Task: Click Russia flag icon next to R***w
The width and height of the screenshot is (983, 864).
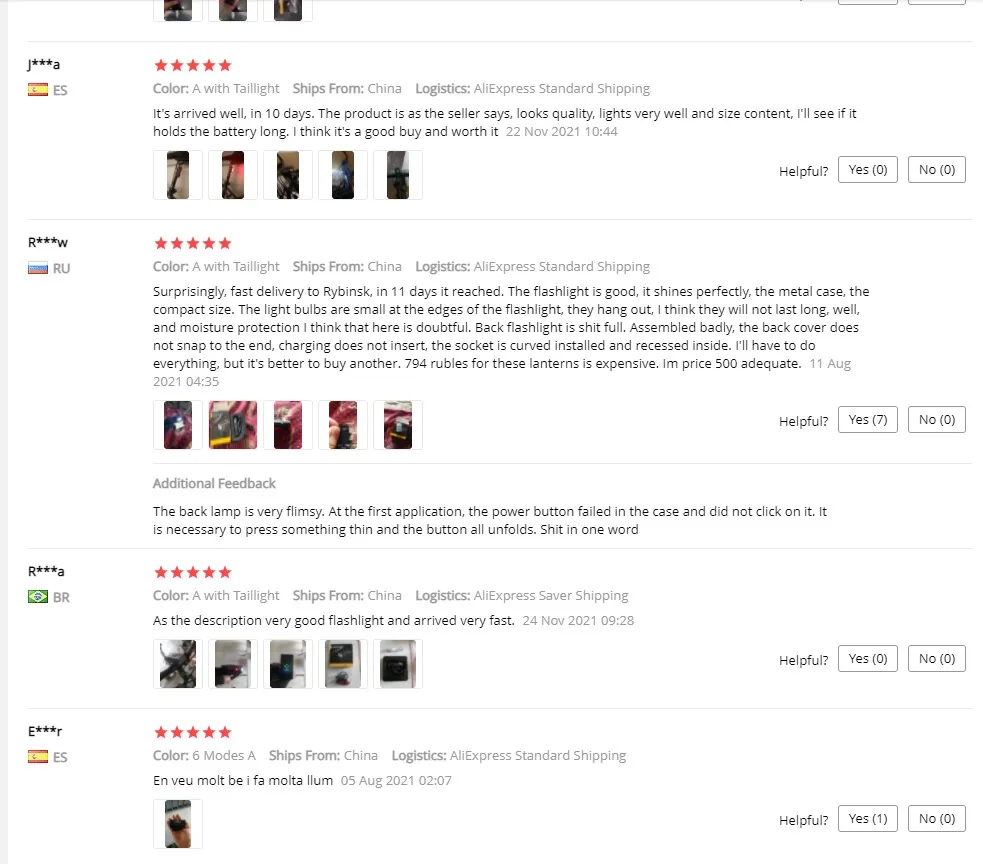Action: coord(38,268)
